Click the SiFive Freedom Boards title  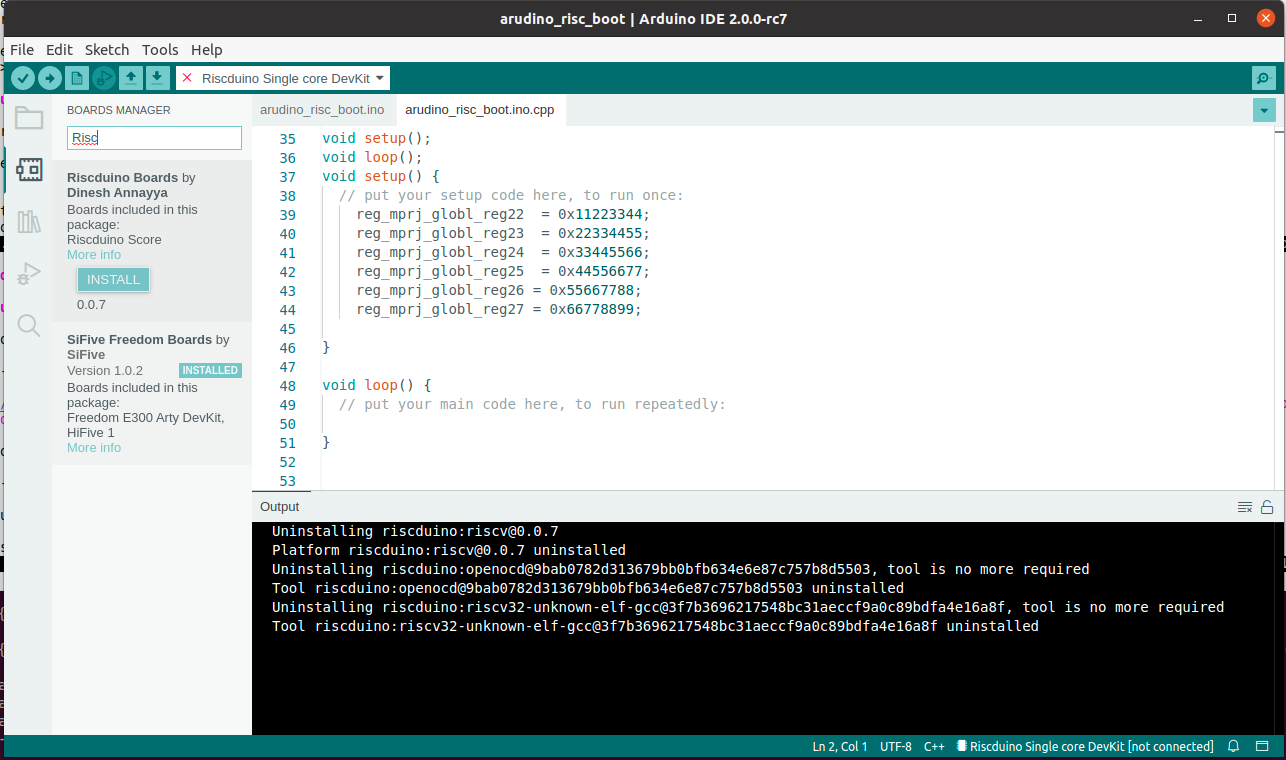[139, 340]
